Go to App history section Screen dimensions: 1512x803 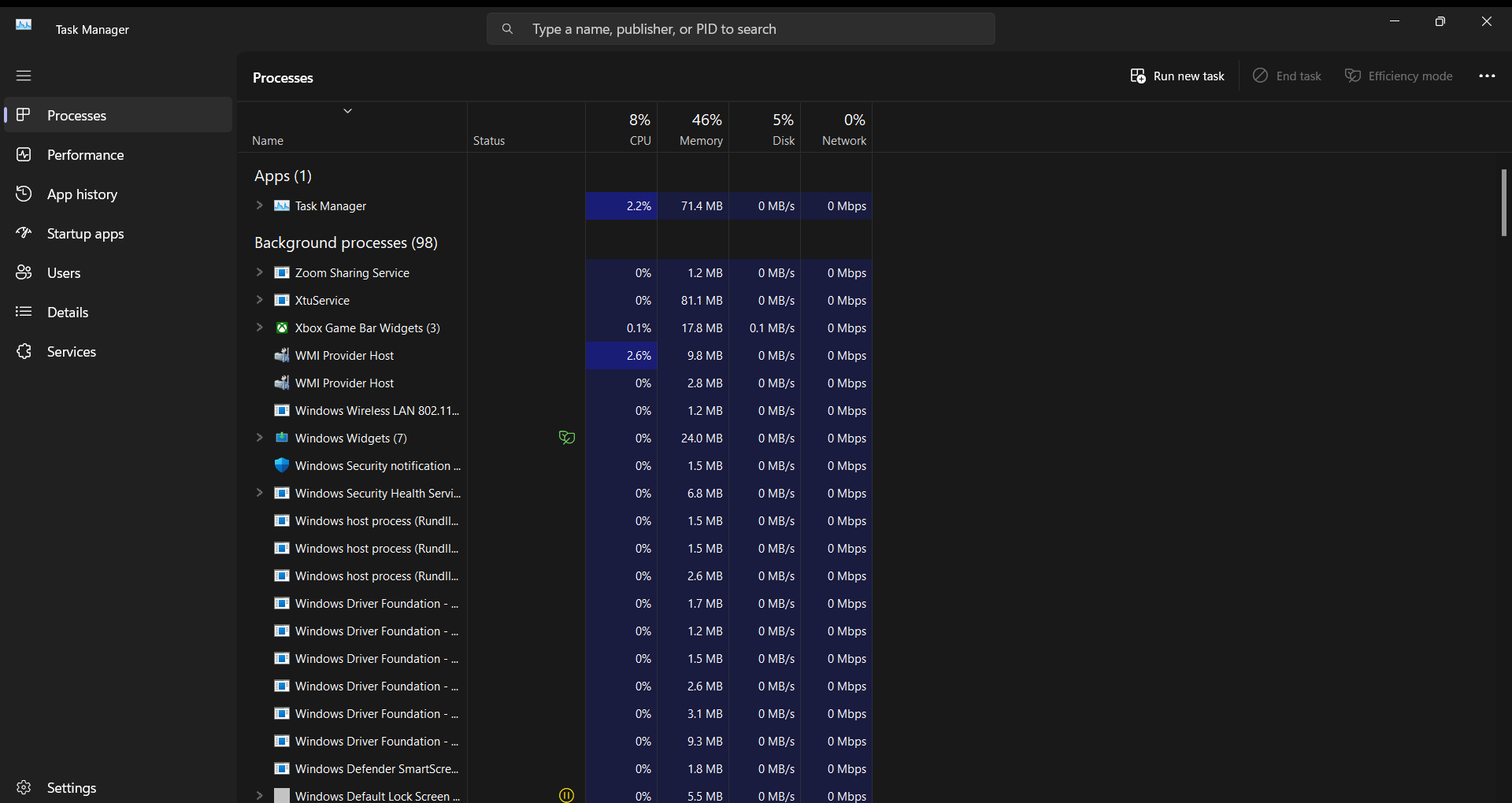pos(118,194)
